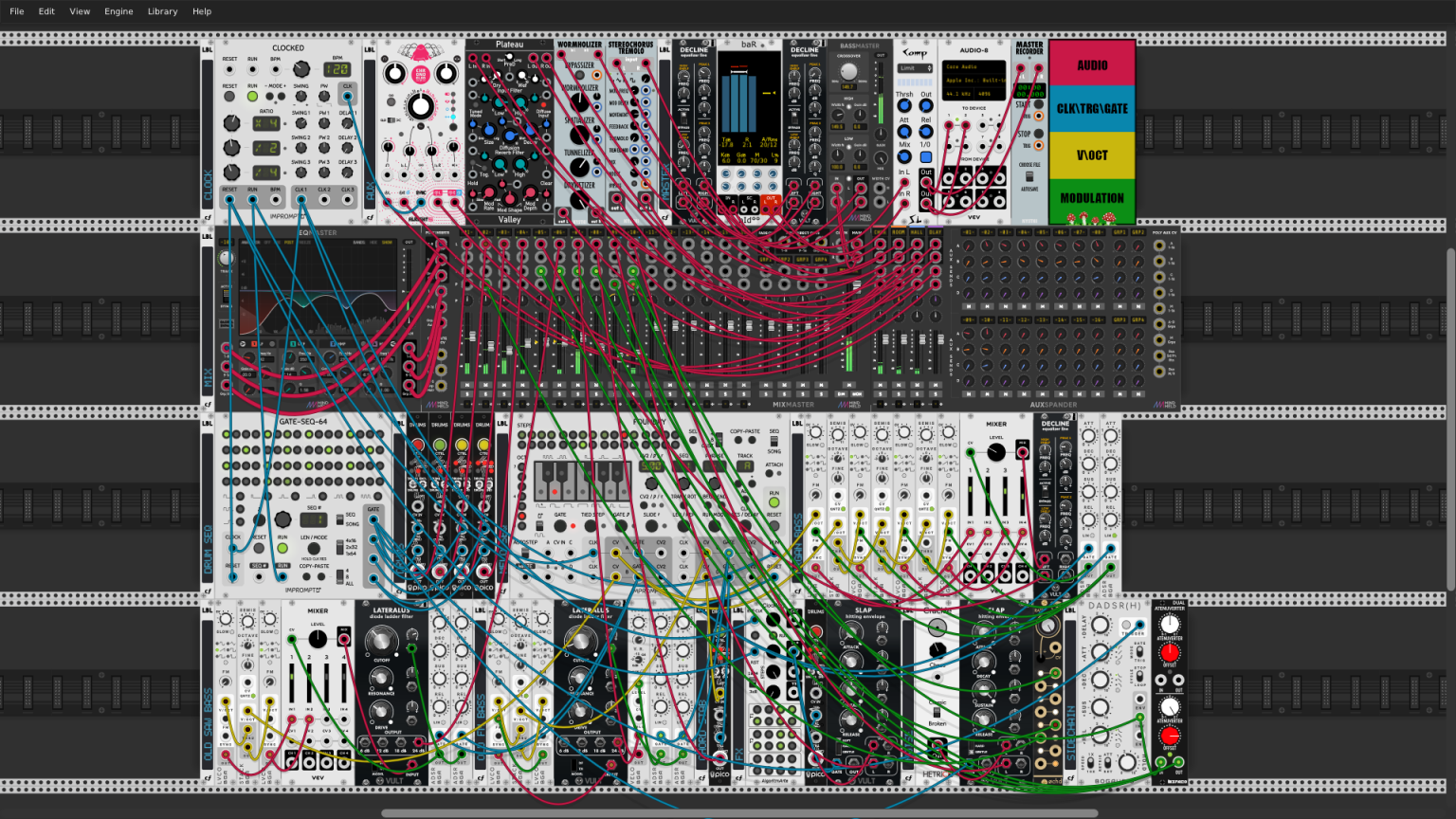This screenshot has height=819, width=1456.
Task: Click the SEQ # knob on Gate-Seq-64
Action: click(282, 520)
